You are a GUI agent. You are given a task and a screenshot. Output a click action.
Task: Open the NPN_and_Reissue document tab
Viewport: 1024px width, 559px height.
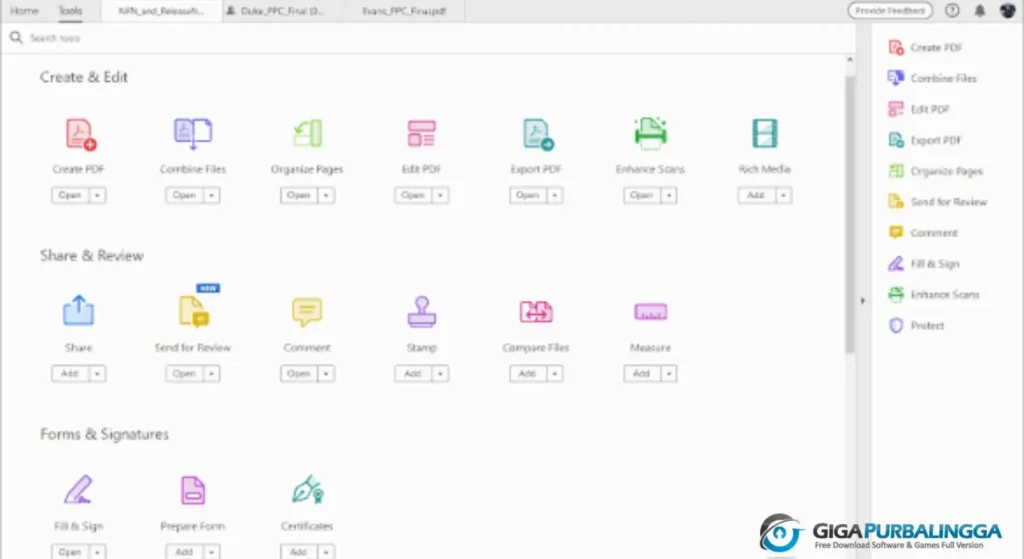tap(161, 11)
